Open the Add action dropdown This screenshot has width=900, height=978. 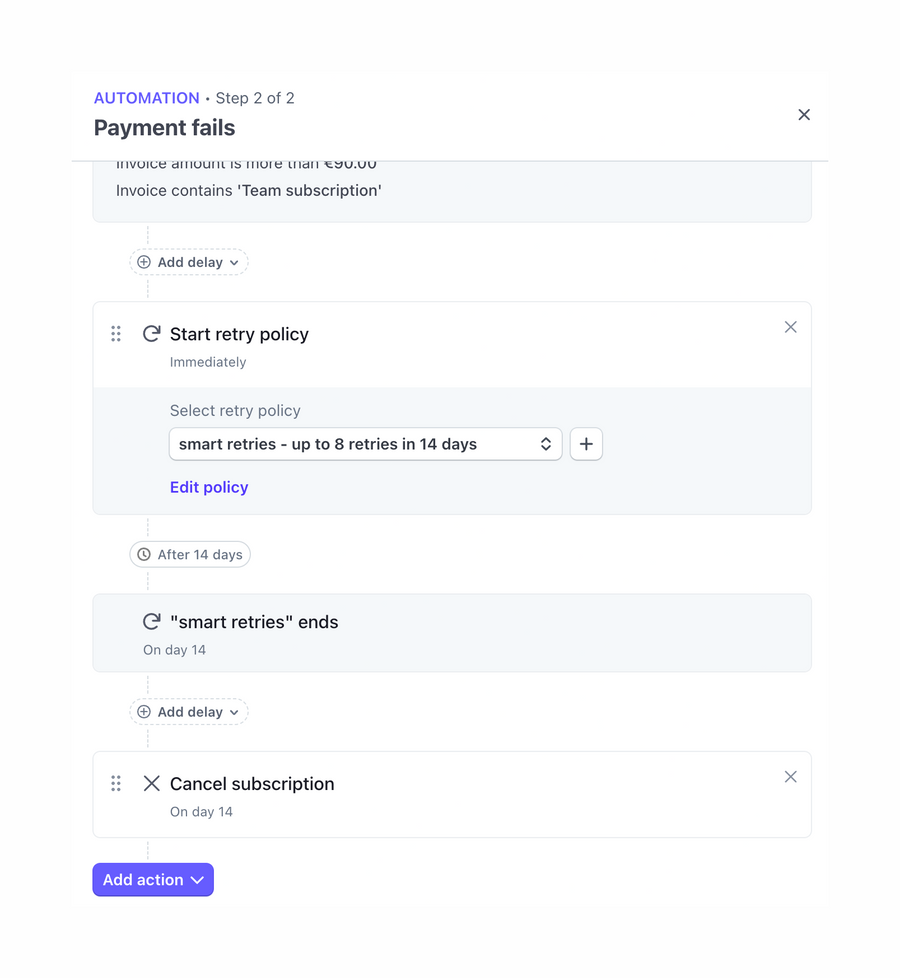[153, 879]
